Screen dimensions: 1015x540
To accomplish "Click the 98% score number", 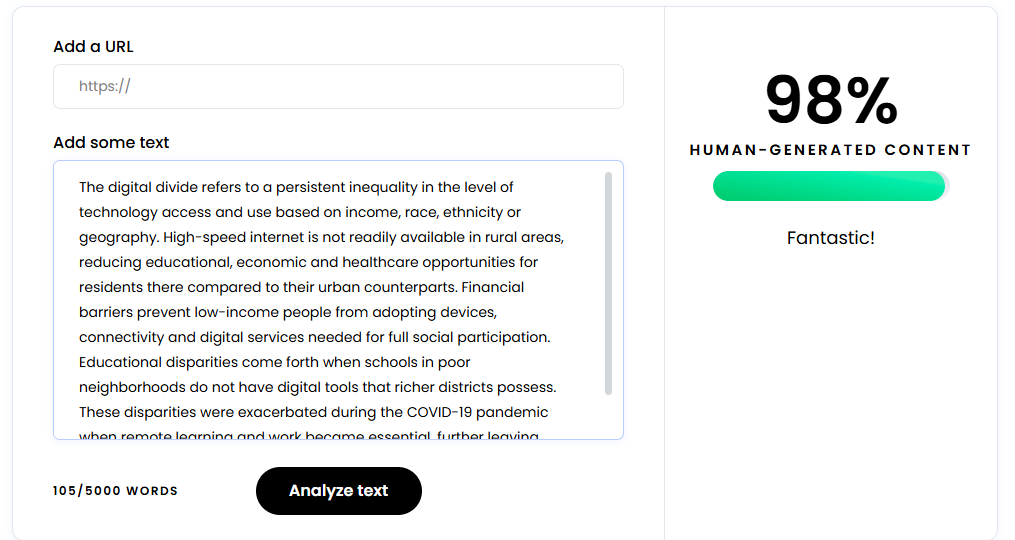I will coord(831,100).
